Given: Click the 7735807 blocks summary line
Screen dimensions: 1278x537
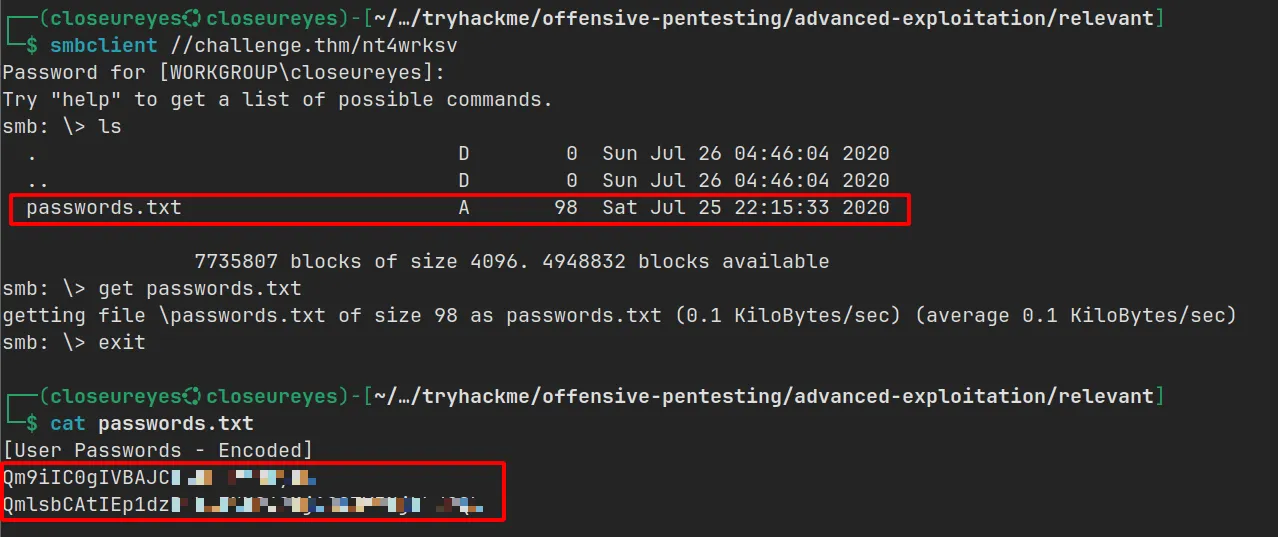Looking at the screenshot, I should point(510,262).
